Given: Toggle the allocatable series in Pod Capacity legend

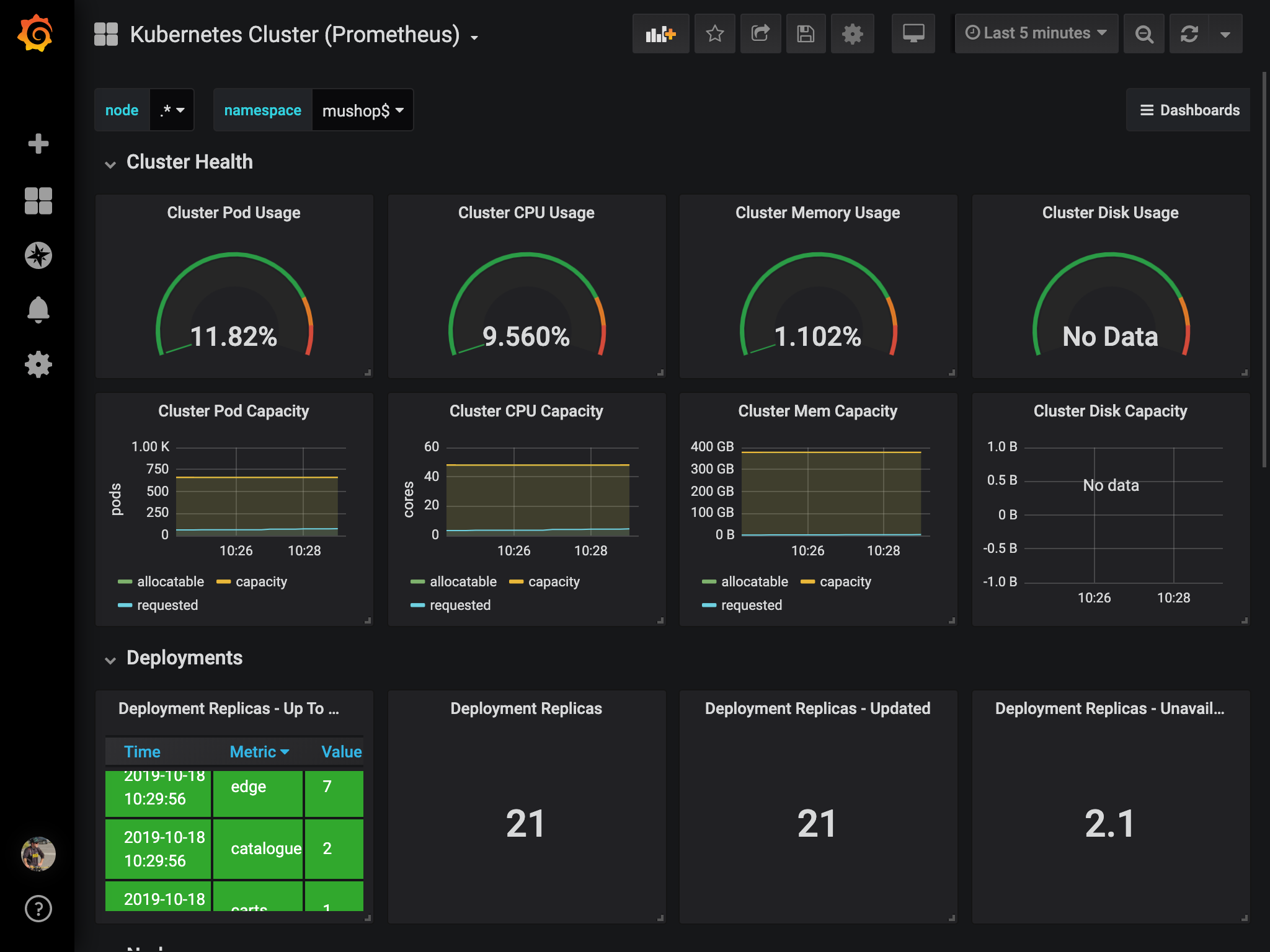Looking at the screenshot, I should tap(169, 581).
